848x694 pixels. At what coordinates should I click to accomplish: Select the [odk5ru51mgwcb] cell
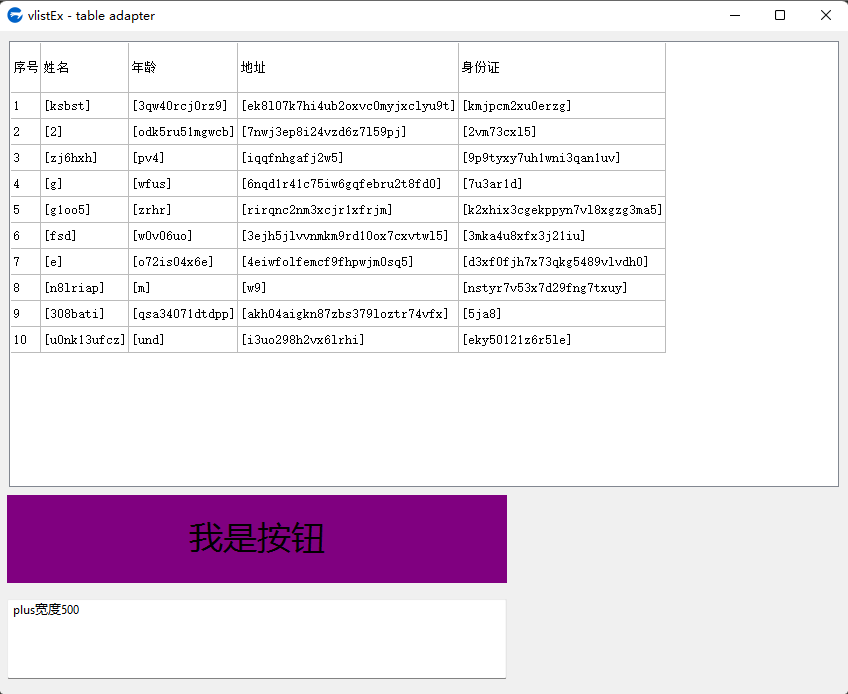(183, 131)
